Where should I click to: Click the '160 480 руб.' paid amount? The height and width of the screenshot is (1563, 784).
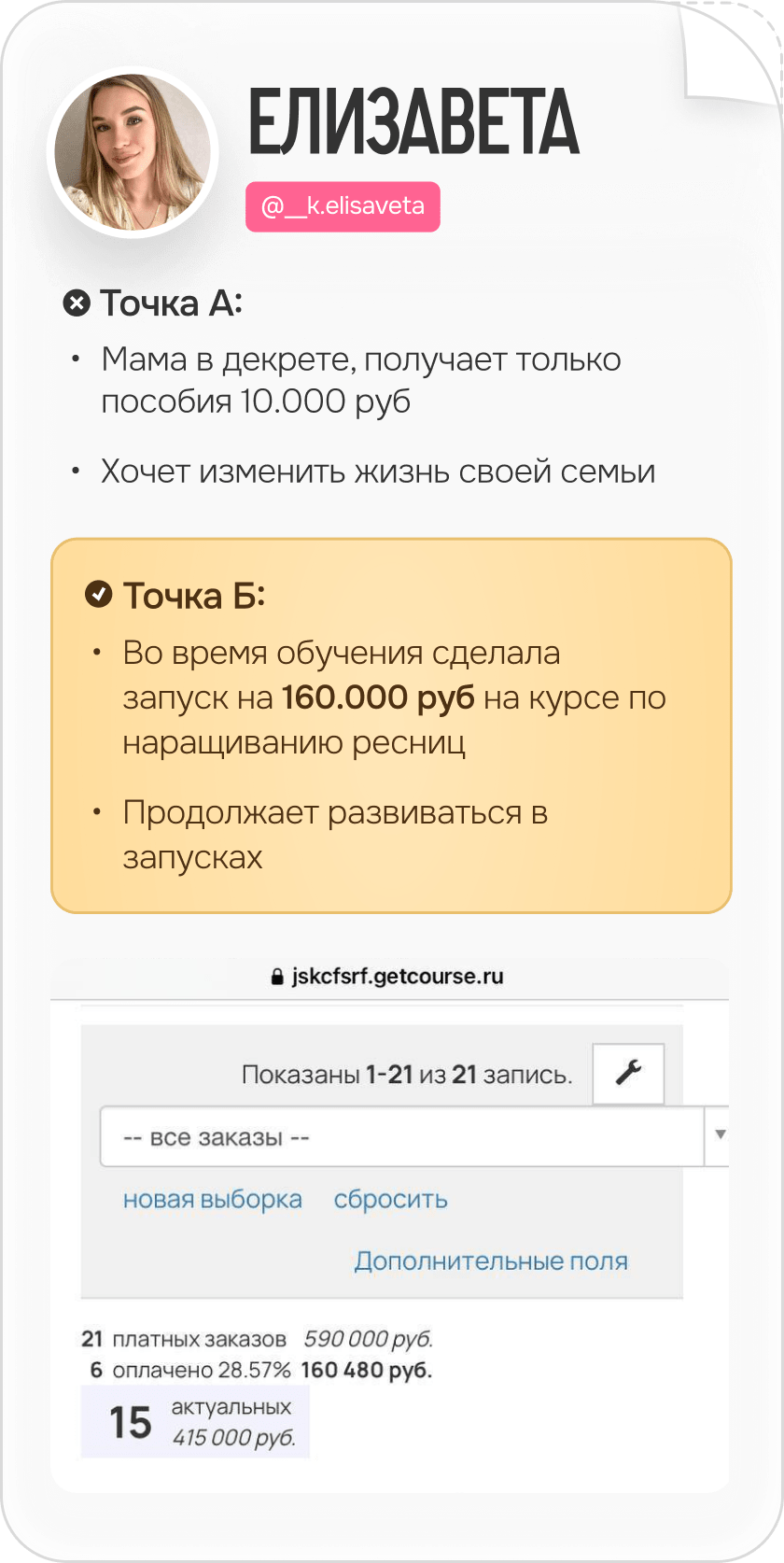(366, 1370)
